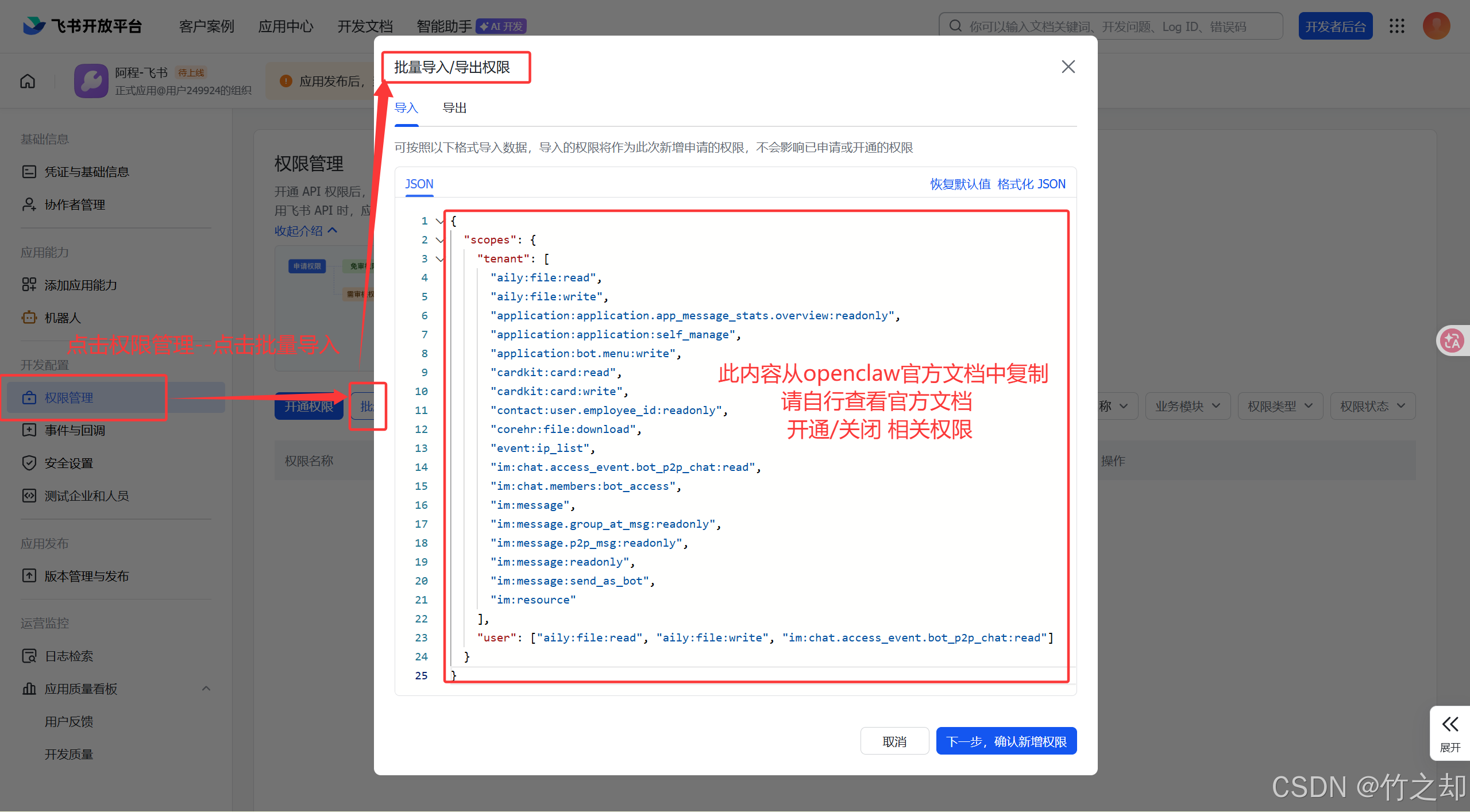Screen dimensions: 1470x812
Task: Open the app grid launcher icon
Action: coord(1397,26)
